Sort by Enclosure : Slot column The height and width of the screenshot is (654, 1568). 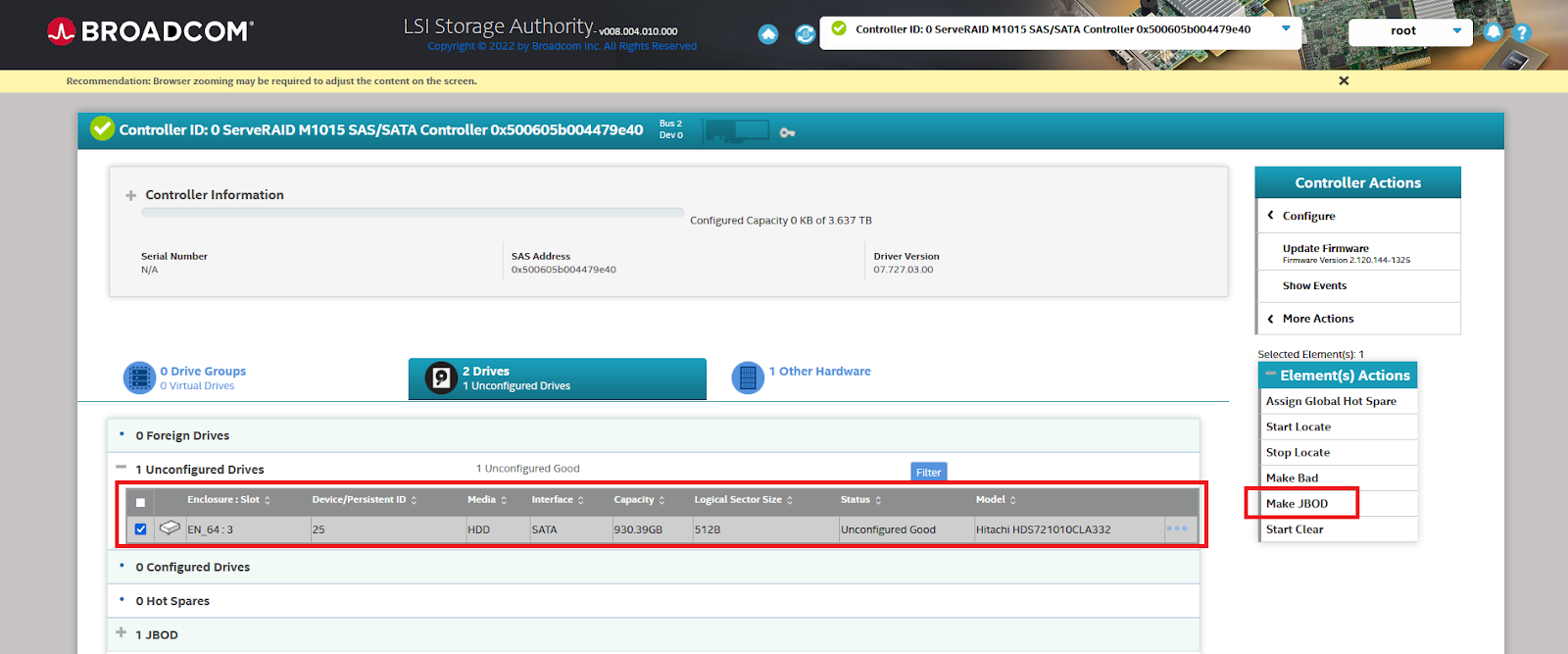228,500
